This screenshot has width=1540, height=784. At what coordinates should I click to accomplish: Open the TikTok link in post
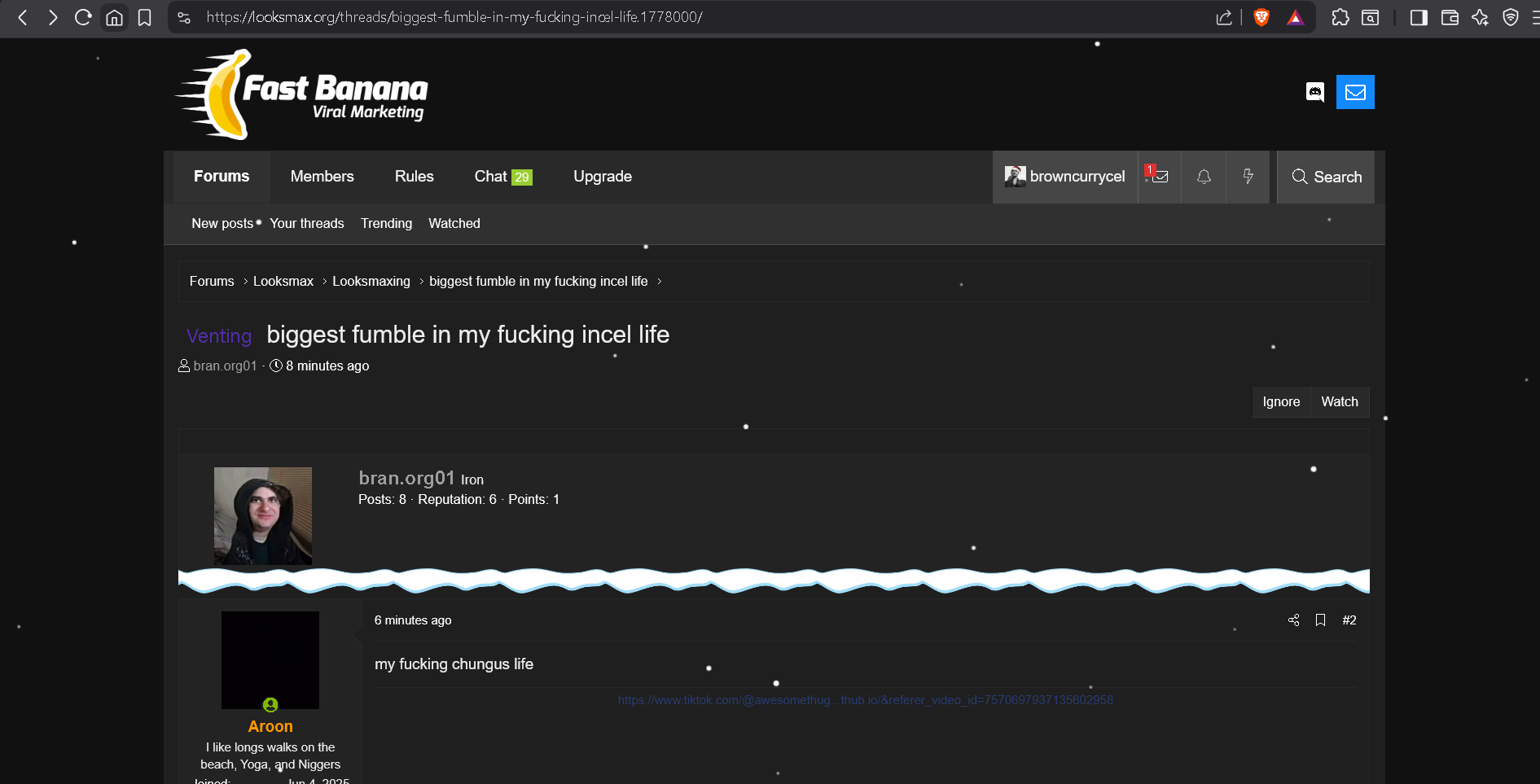tap(865, 700)
